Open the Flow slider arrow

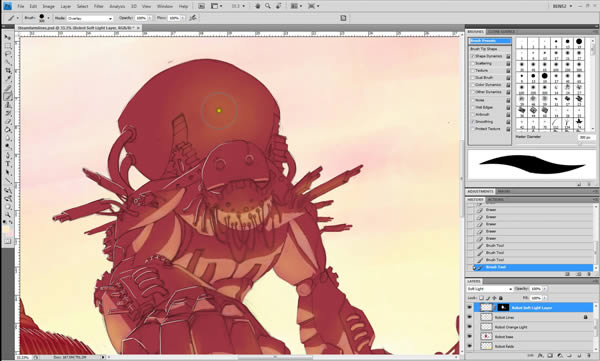[x=182, y=18]
